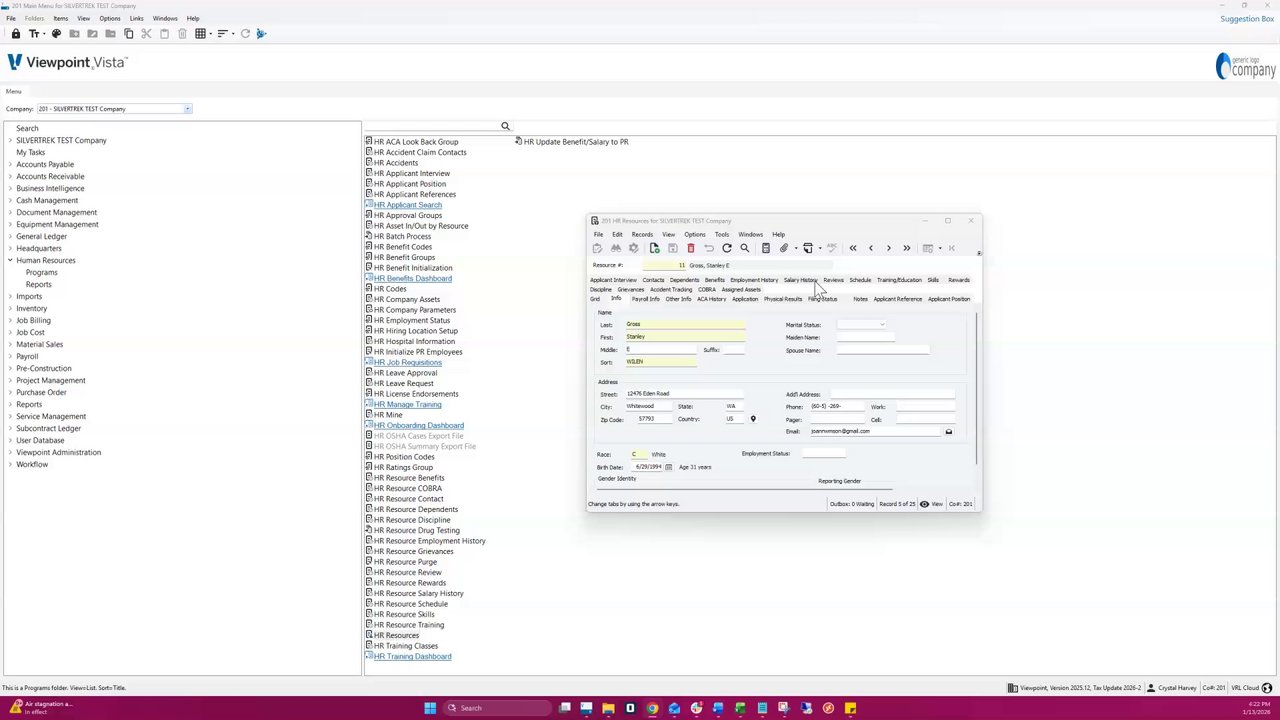The height and width of the screenshot is (720, 1280).
Task: Expand the Accounts Payable tree node
Action: pyautogui.click(x=10, y=164)
